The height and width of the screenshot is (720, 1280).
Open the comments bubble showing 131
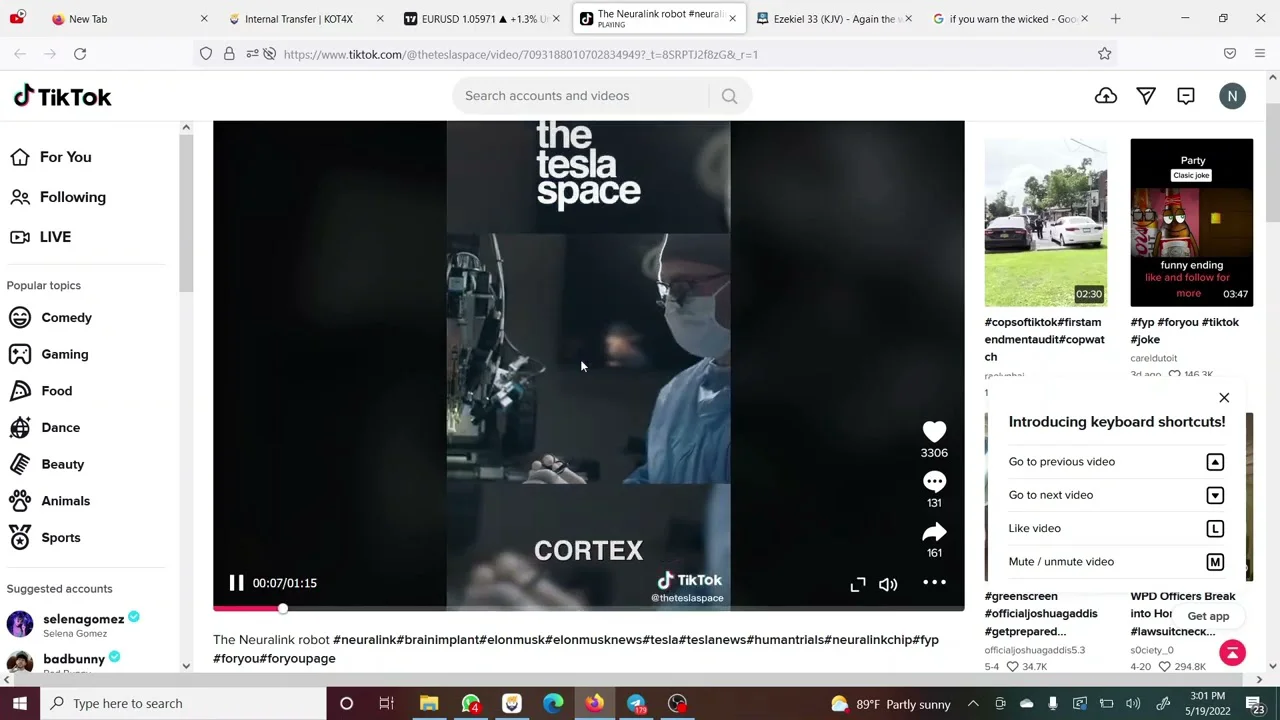pos(934,481)
